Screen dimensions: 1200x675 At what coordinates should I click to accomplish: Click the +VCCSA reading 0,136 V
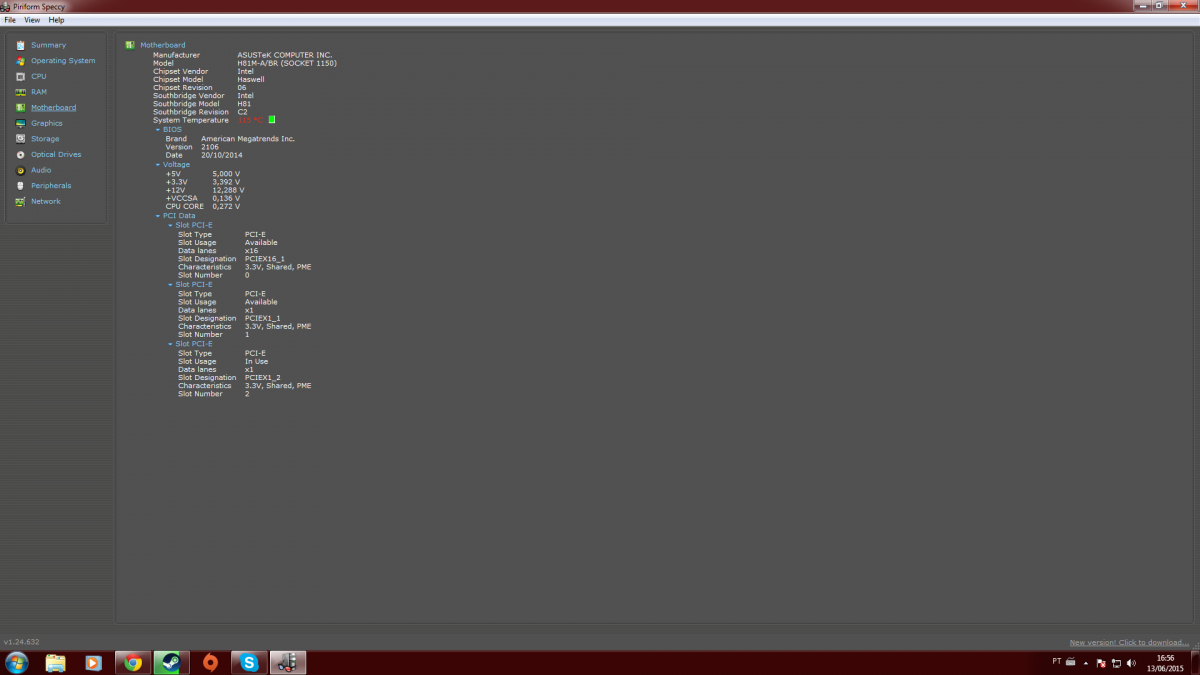[226, 198]
